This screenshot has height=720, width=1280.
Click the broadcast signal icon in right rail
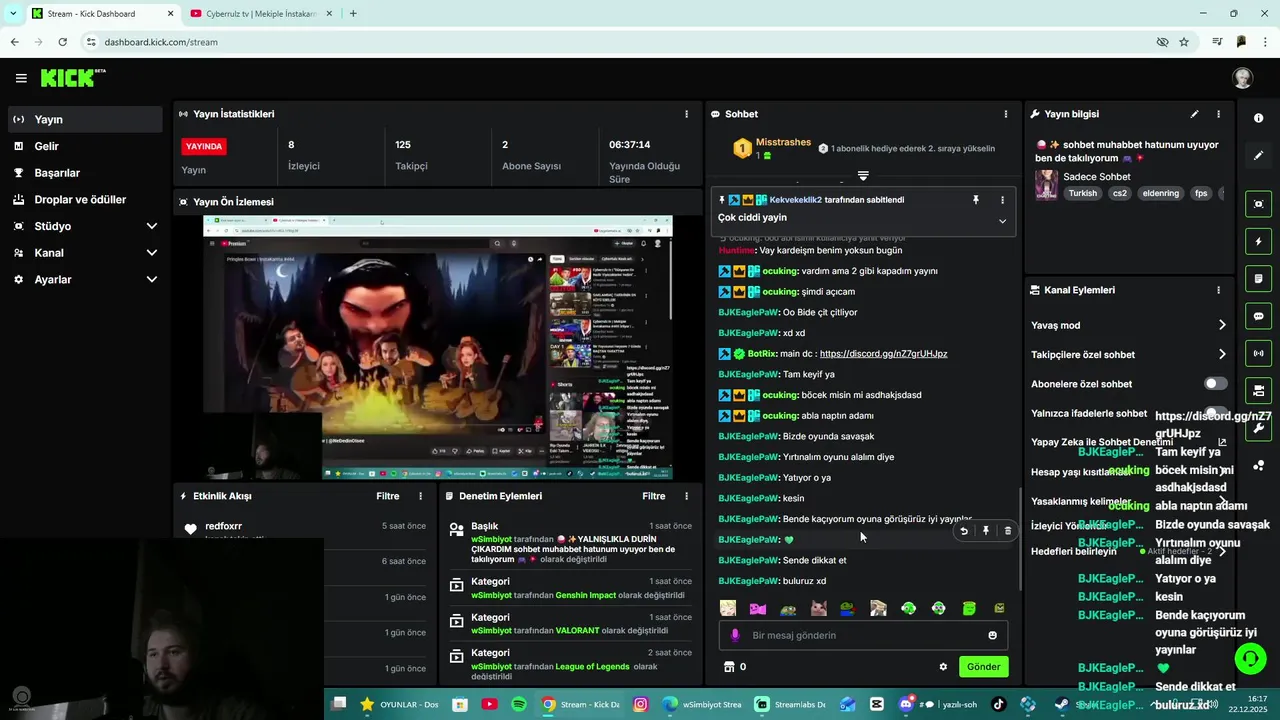pos(1258,353)
